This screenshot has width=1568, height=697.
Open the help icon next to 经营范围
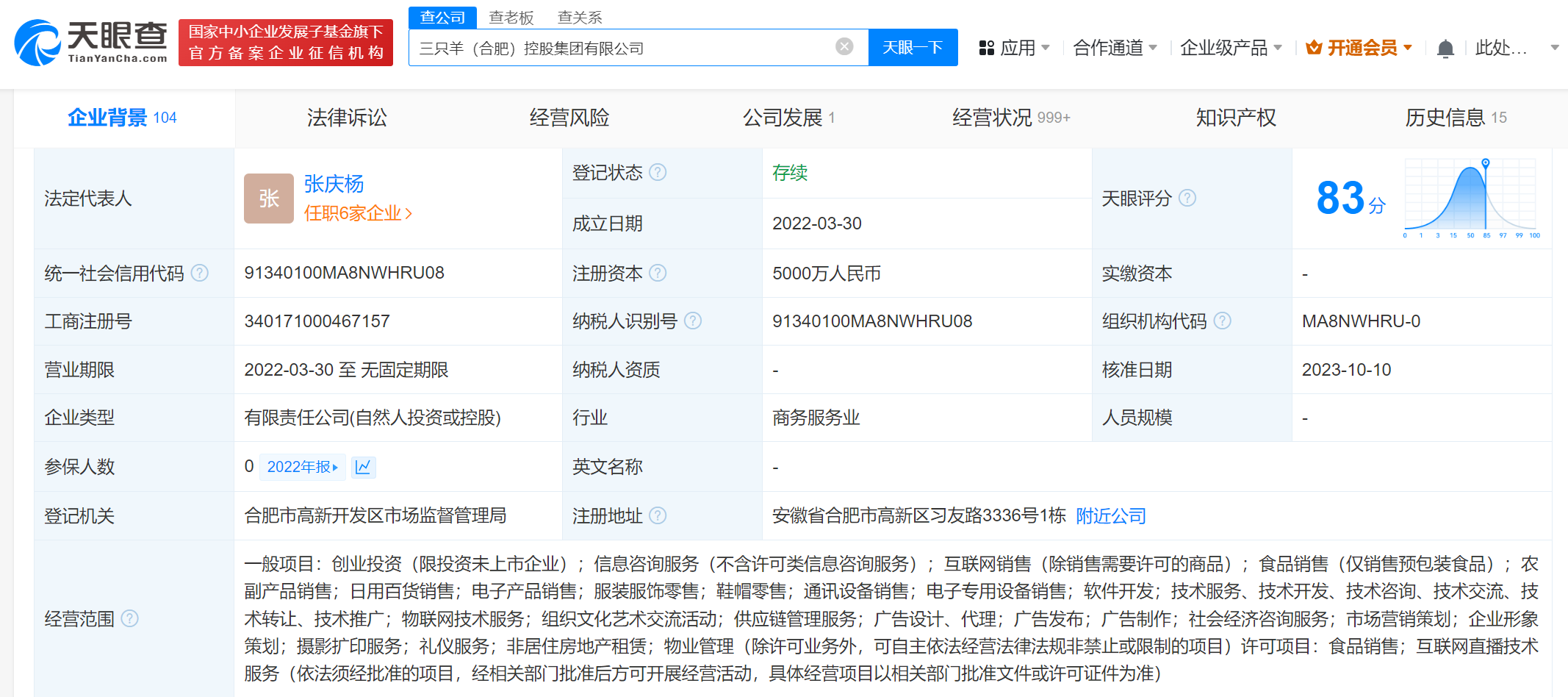(x=131, y=618)
